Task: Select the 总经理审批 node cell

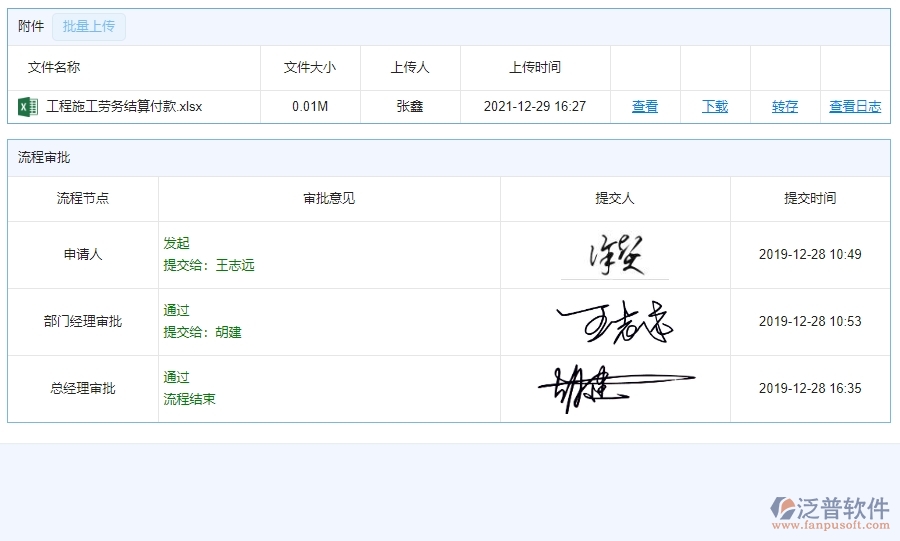Action: click(x=83, y=389)
